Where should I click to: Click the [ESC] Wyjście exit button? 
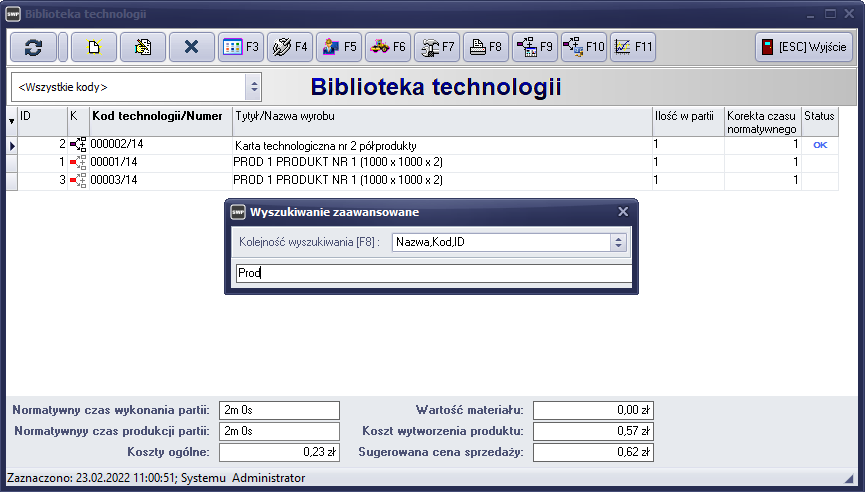[803, 47]
